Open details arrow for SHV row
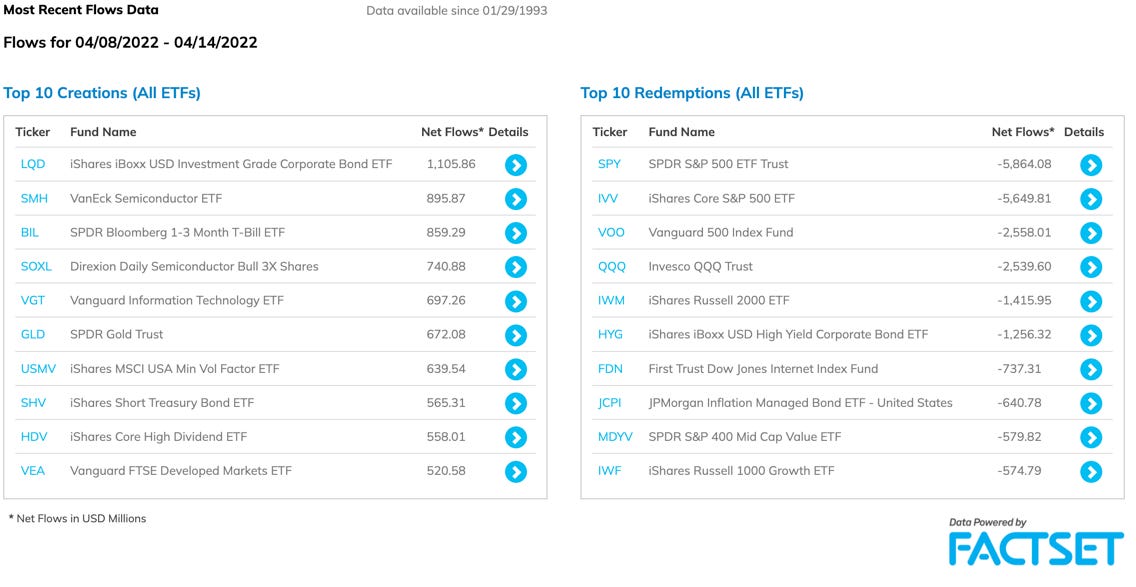This screenshot has width=1136, height=587. tap(516, 404)
